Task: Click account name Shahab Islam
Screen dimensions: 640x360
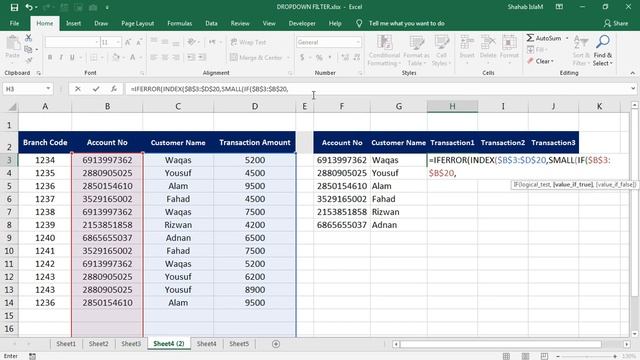Action: click(525, 7)
